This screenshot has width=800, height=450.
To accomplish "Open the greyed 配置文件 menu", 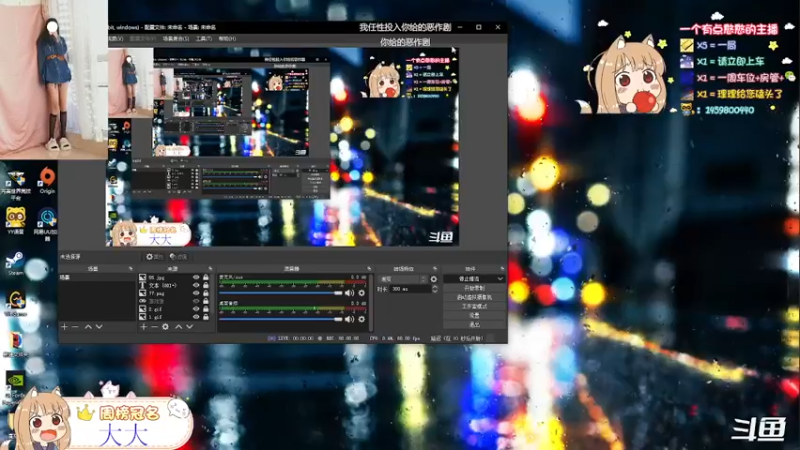I will click(142, 39).
